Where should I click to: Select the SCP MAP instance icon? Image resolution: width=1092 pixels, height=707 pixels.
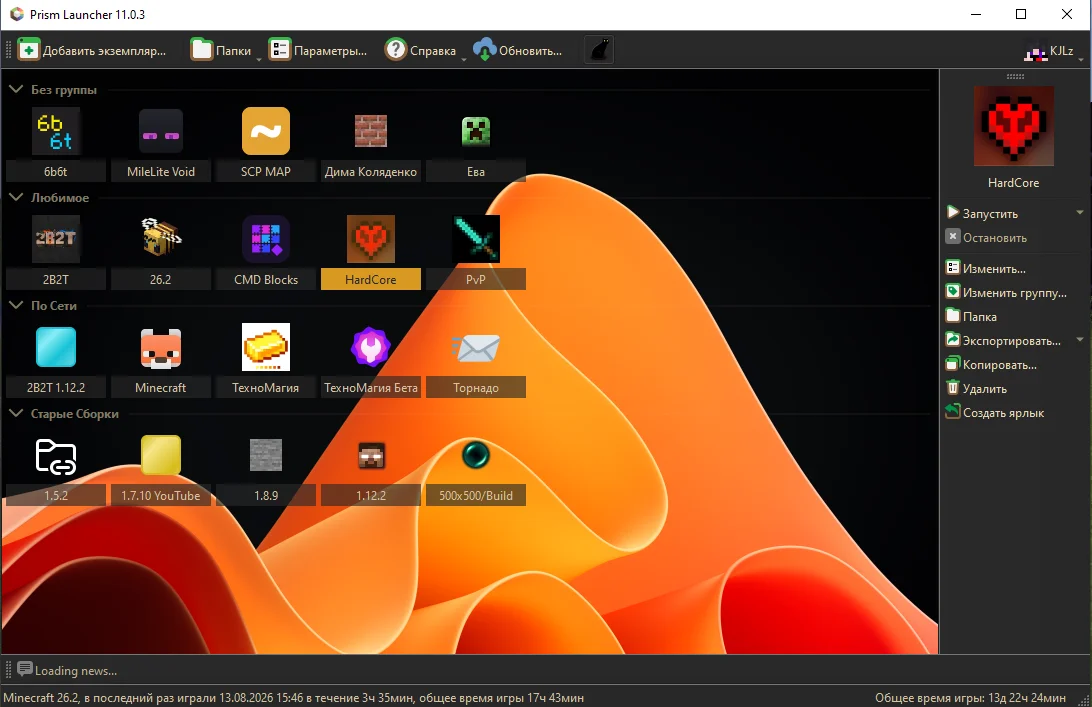pyautogui.click(x=266, y=131)
